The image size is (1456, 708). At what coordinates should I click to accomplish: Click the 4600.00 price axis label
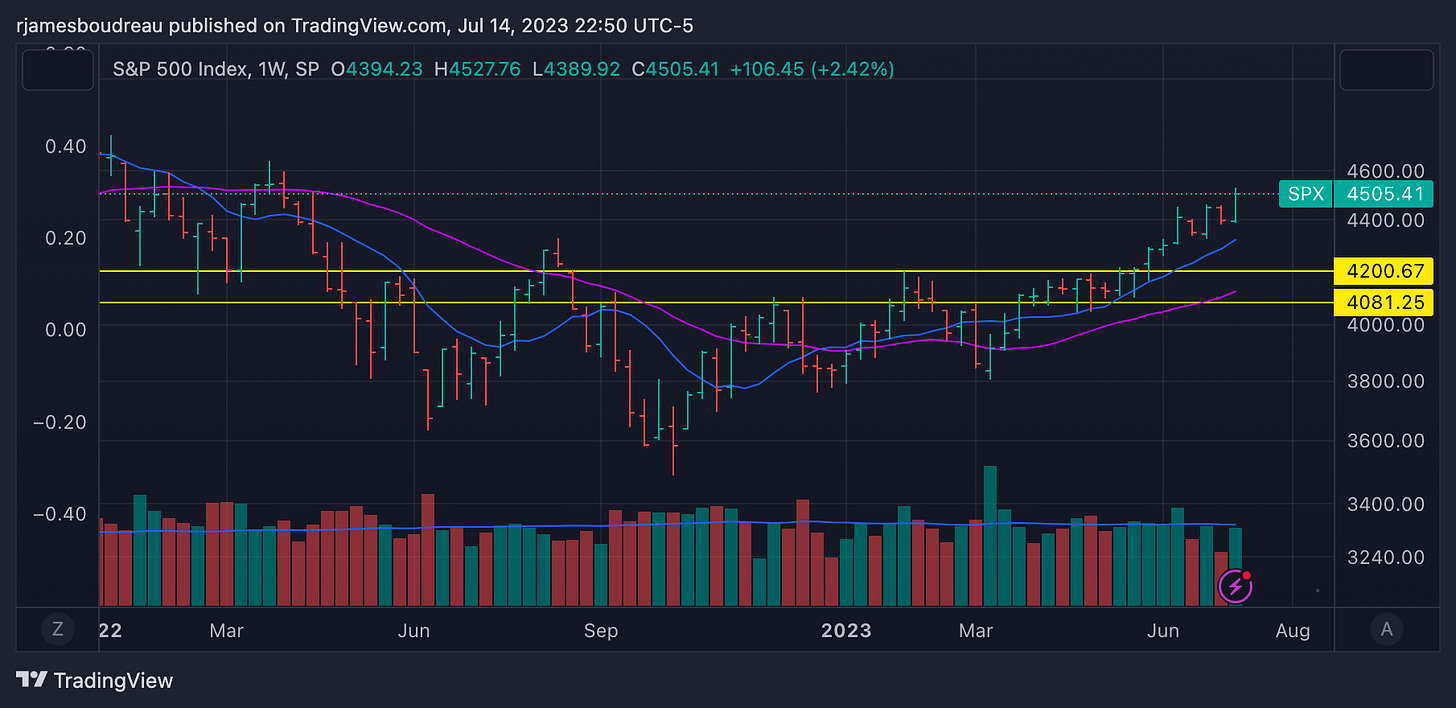[1385, 172]
